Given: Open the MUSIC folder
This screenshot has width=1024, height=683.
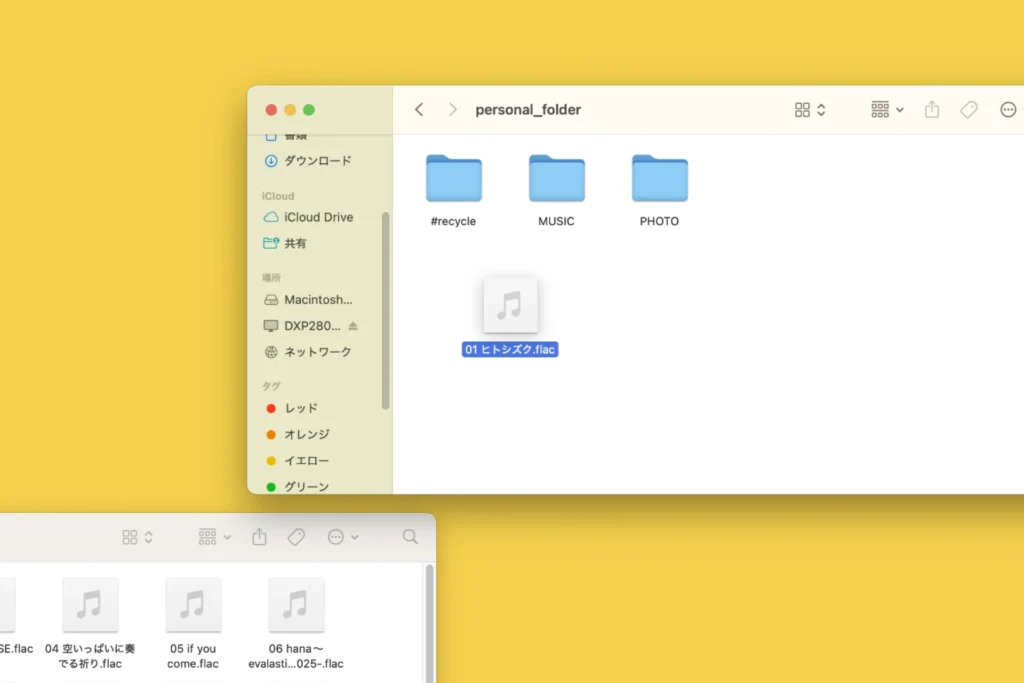Looking at the screenshot, I should (x=556, y=180).
